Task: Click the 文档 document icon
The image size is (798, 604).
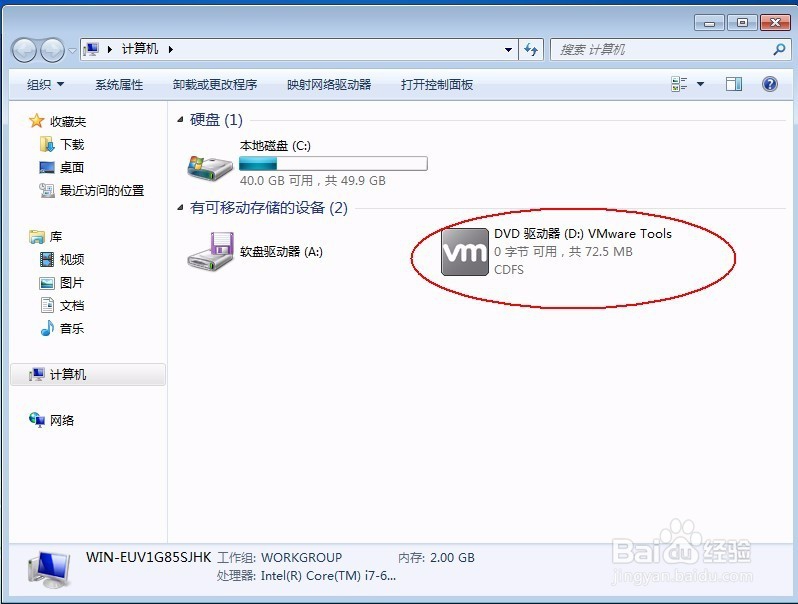Action: 47,305
